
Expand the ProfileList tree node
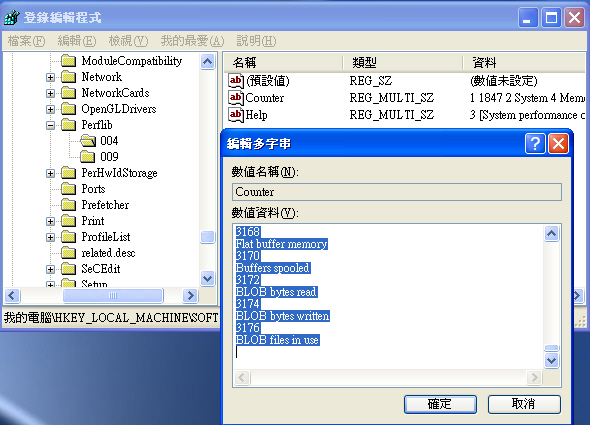50,237
